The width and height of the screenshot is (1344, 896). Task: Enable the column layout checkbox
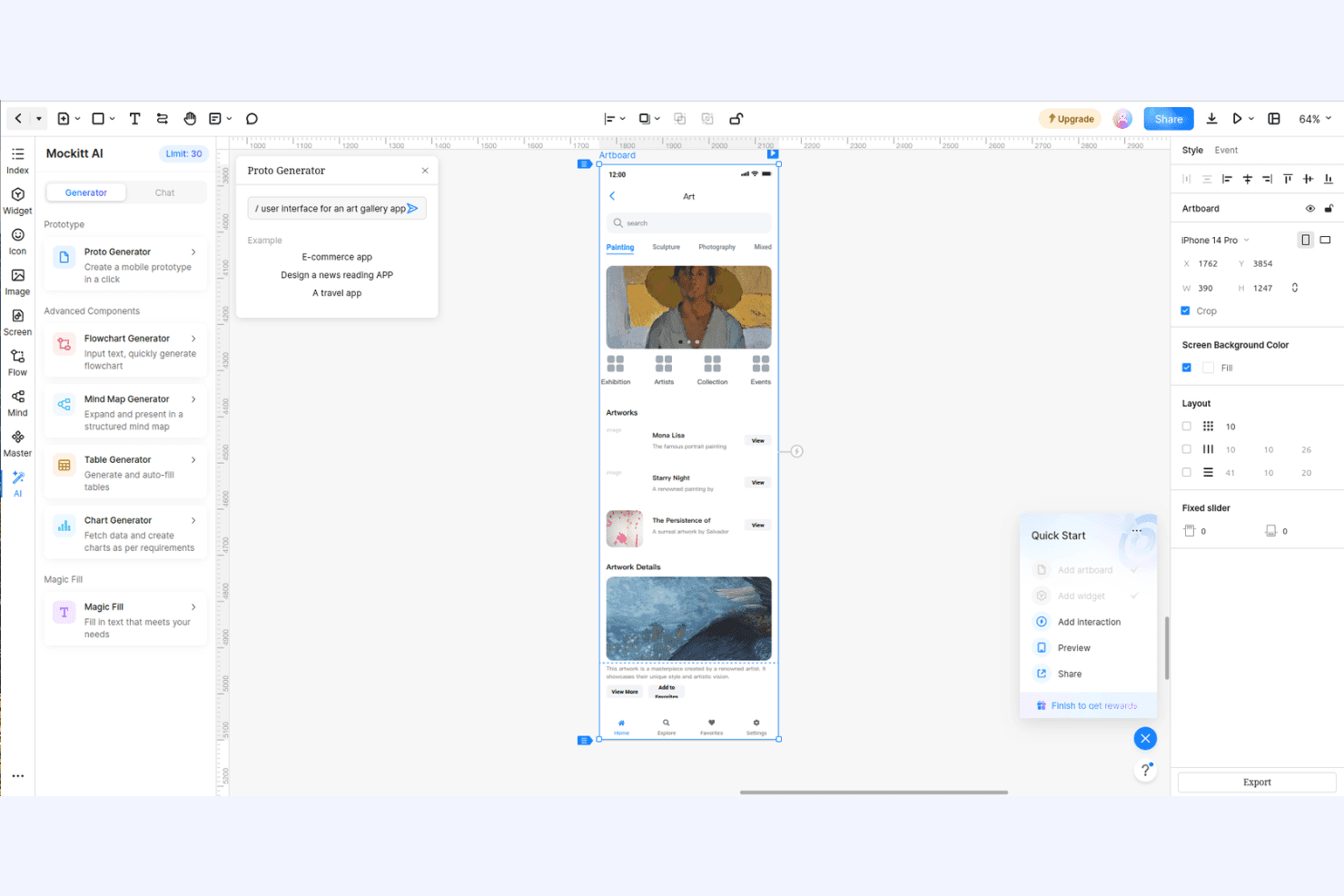click(1186, 449)
